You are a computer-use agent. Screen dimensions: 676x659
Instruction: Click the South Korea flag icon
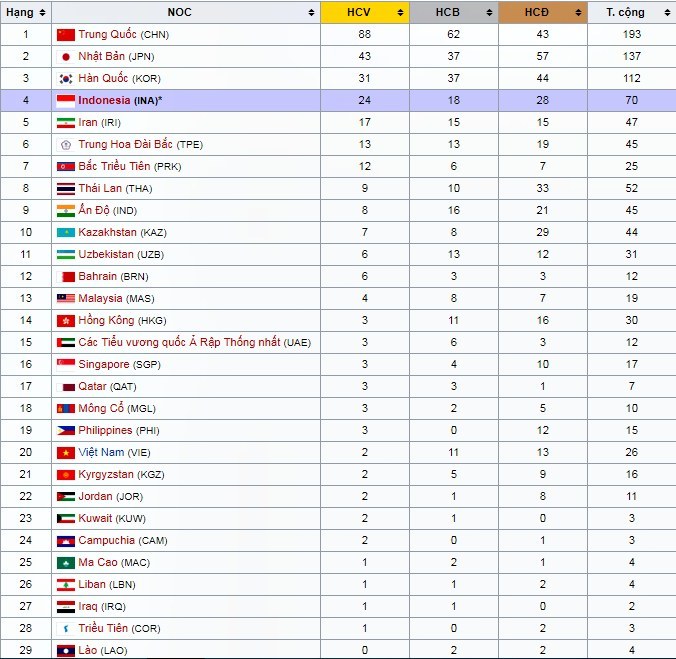tap(66, 78)
